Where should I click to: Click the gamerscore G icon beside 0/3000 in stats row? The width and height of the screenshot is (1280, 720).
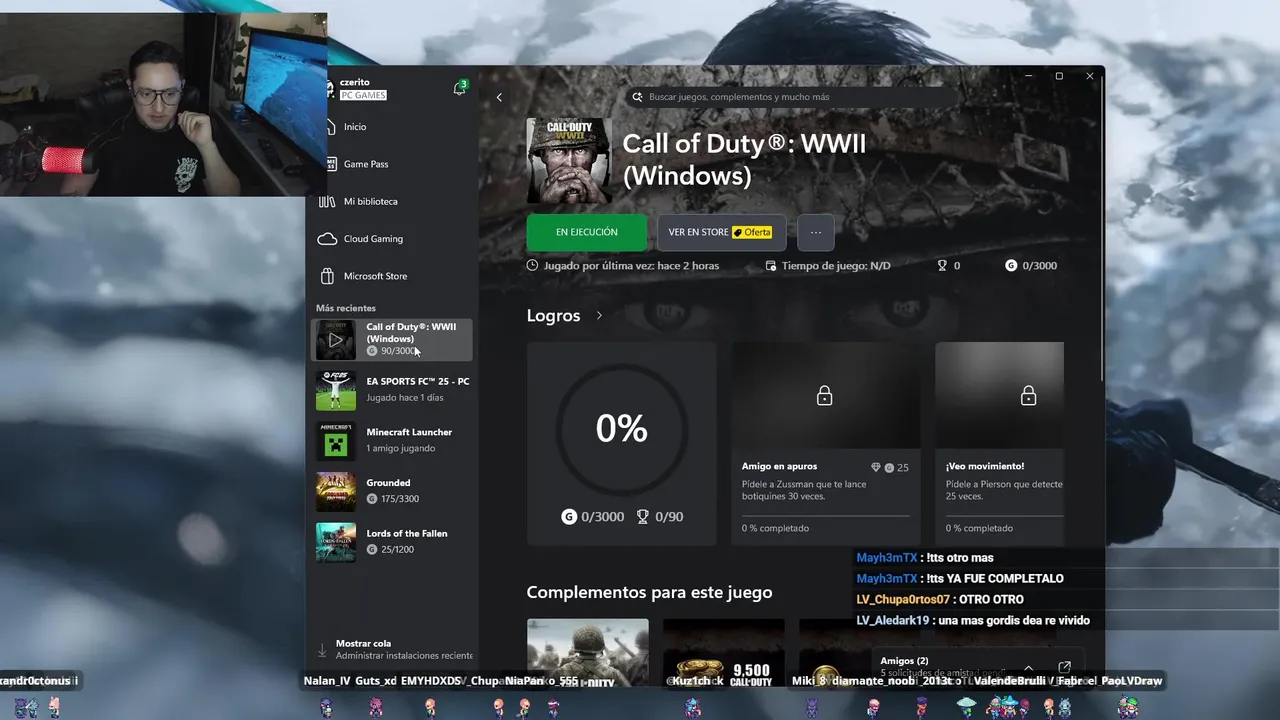coord(1011,265)
